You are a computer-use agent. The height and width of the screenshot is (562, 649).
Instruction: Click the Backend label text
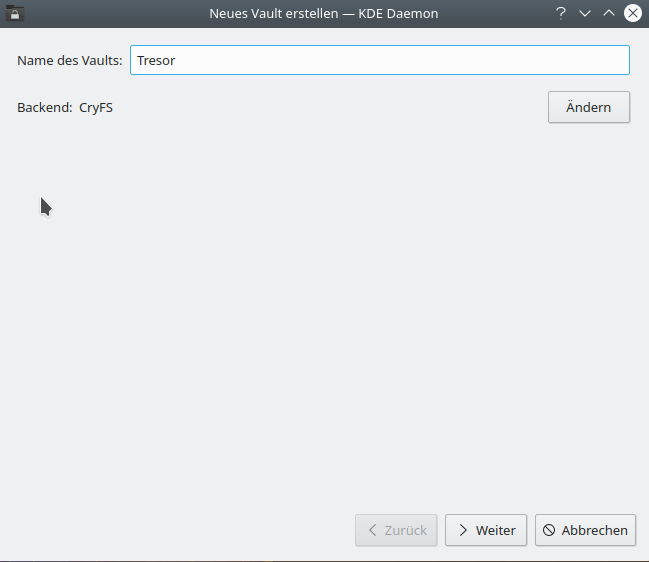45,108
